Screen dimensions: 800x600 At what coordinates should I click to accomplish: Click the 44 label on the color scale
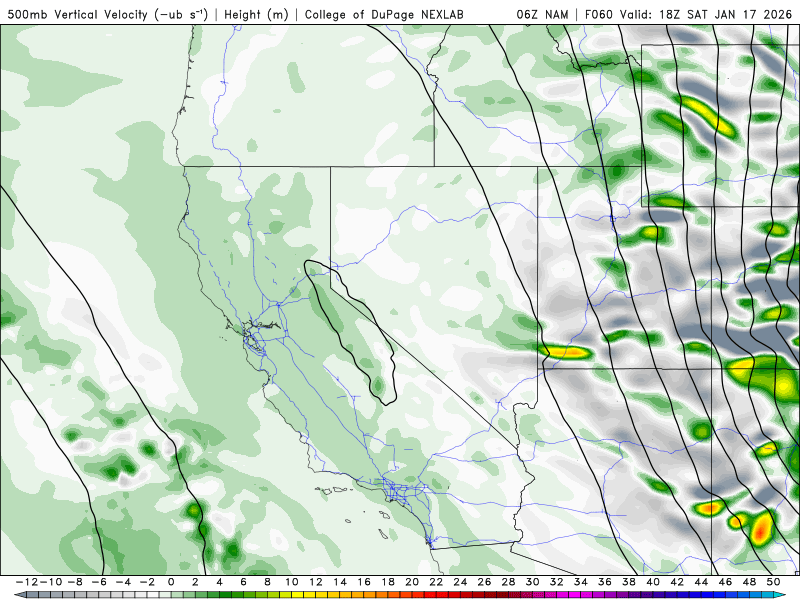(701, 582)
